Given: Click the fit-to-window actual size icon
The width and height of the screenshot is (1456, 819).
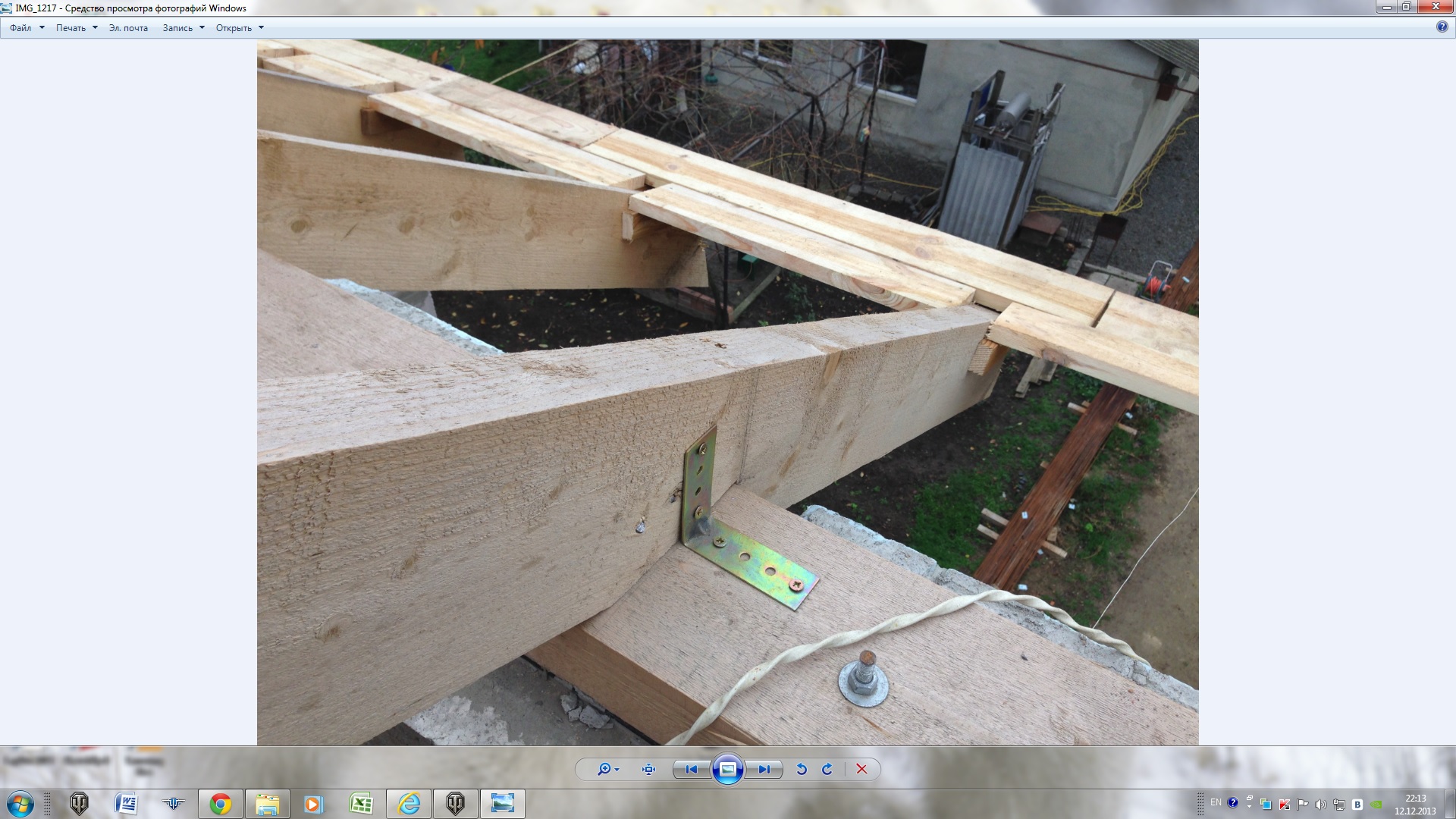Looking at the screenshot, I should coord(648,769).
